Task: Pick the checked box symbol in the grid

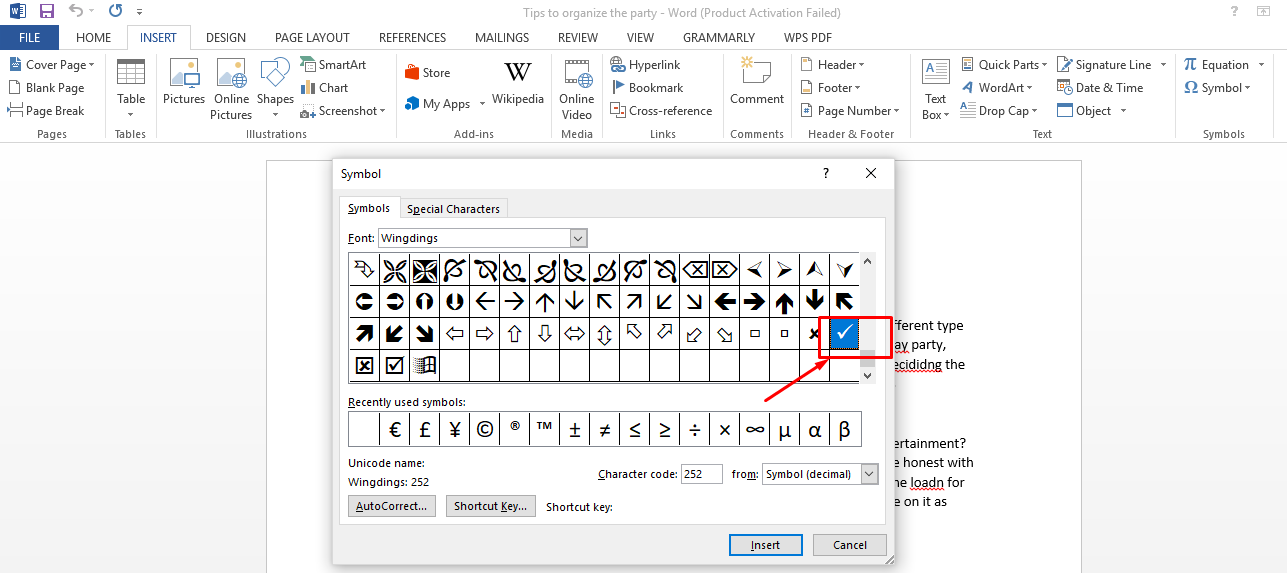Action: point(395,365)
